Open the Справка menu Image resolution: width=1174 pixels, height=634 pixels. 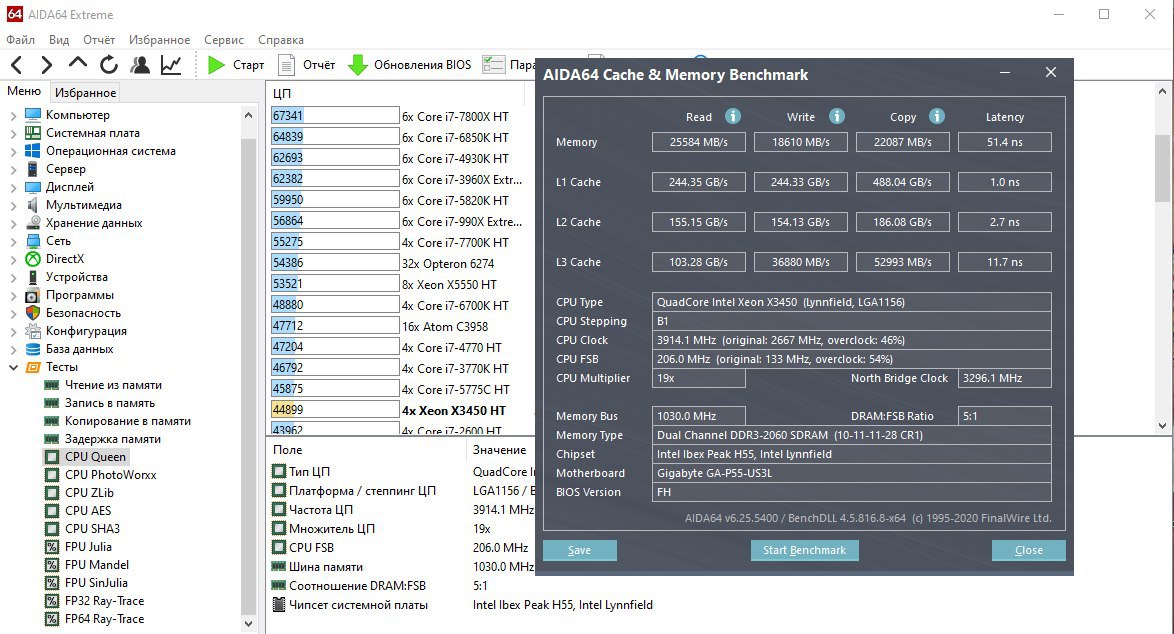click(x=281, y=40)
